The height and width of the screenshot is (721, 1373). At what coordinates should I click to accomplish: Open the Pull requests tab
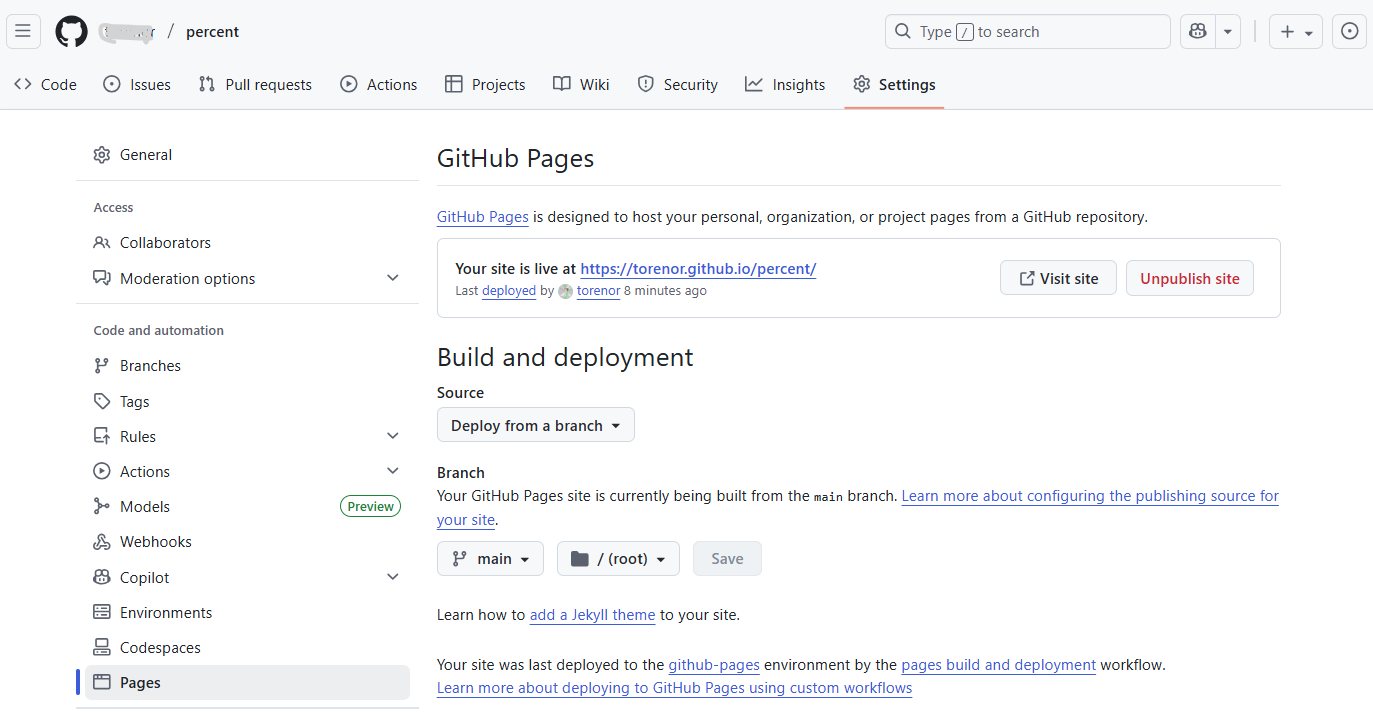pyautogui.click(x=255, y=84)
